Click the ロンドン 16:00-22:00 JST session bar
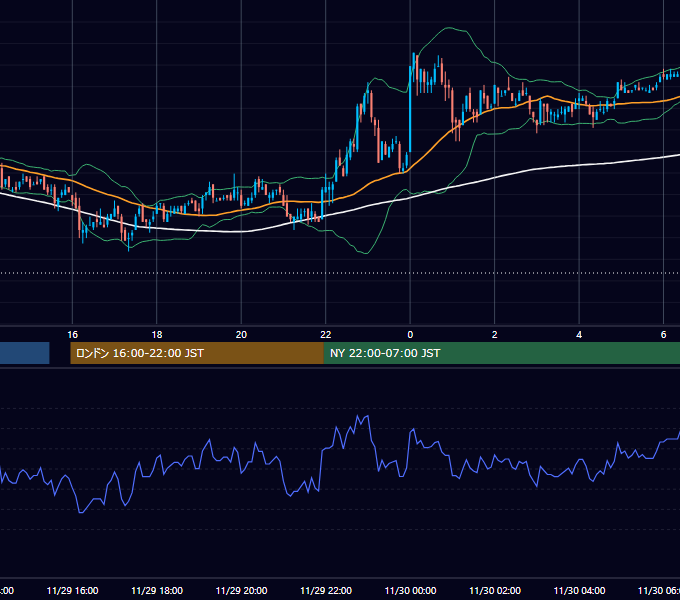This screenshot has height=600, width=680. pyautogui.click(x=197, y=353)
